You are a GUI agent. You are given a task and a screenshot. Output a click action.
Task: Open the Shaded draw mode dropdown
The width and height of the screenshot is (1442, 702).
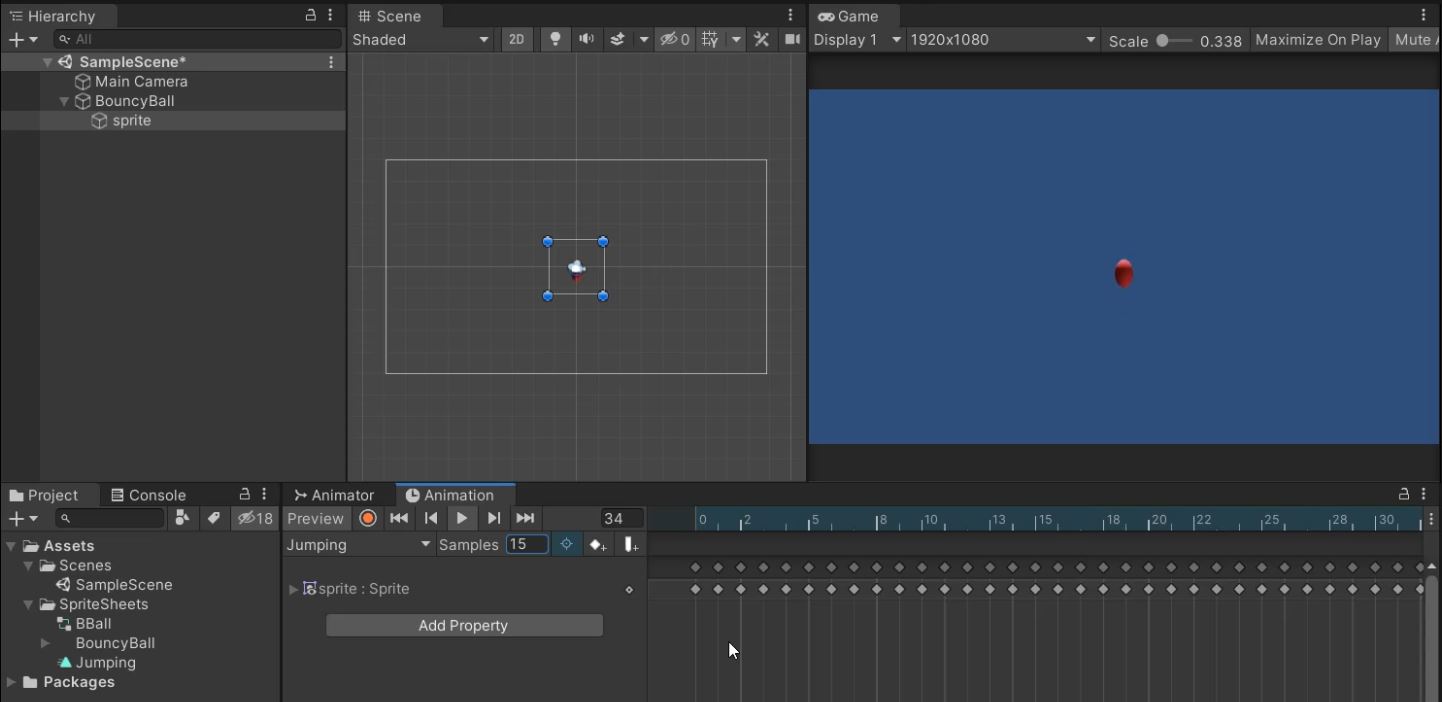click(x=420, y=40)
